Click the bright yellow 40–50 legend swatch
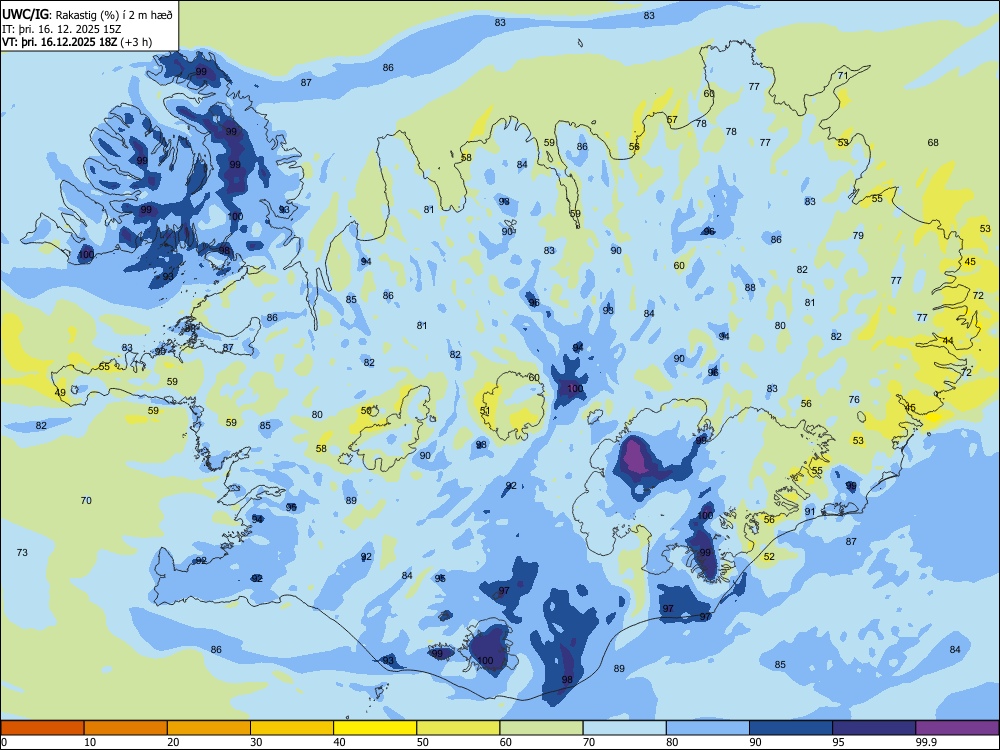Viewport: 1000px width, 750px height. (x=375, y=728)
